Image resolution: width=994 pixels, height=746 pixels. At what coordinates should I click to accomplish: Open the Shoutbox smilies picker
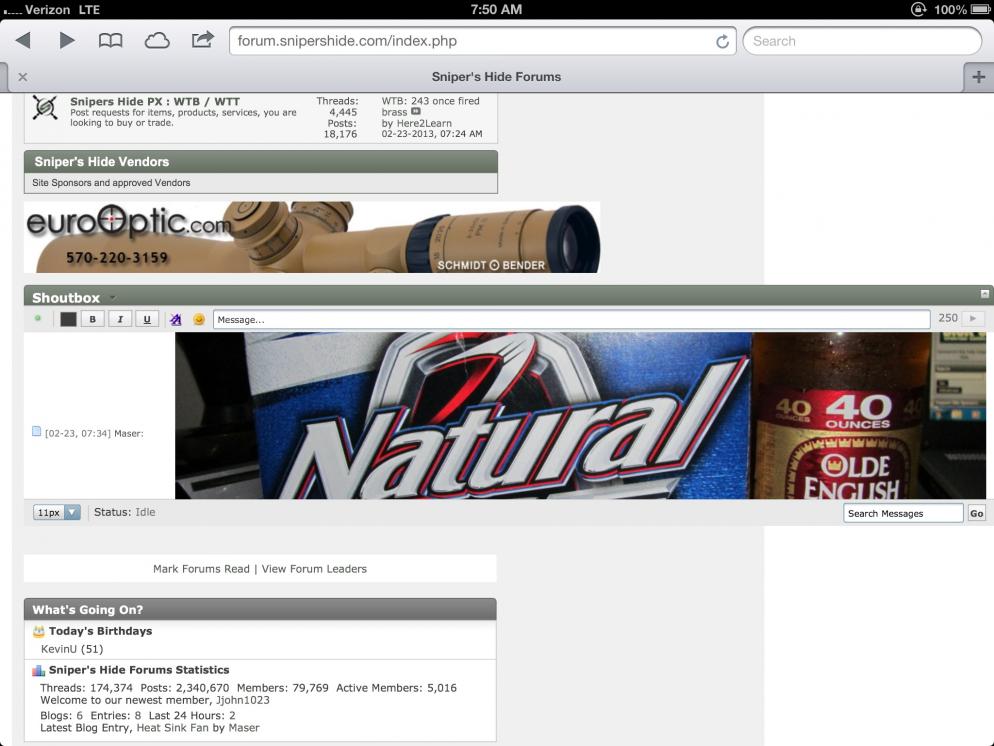click(198, 319)
